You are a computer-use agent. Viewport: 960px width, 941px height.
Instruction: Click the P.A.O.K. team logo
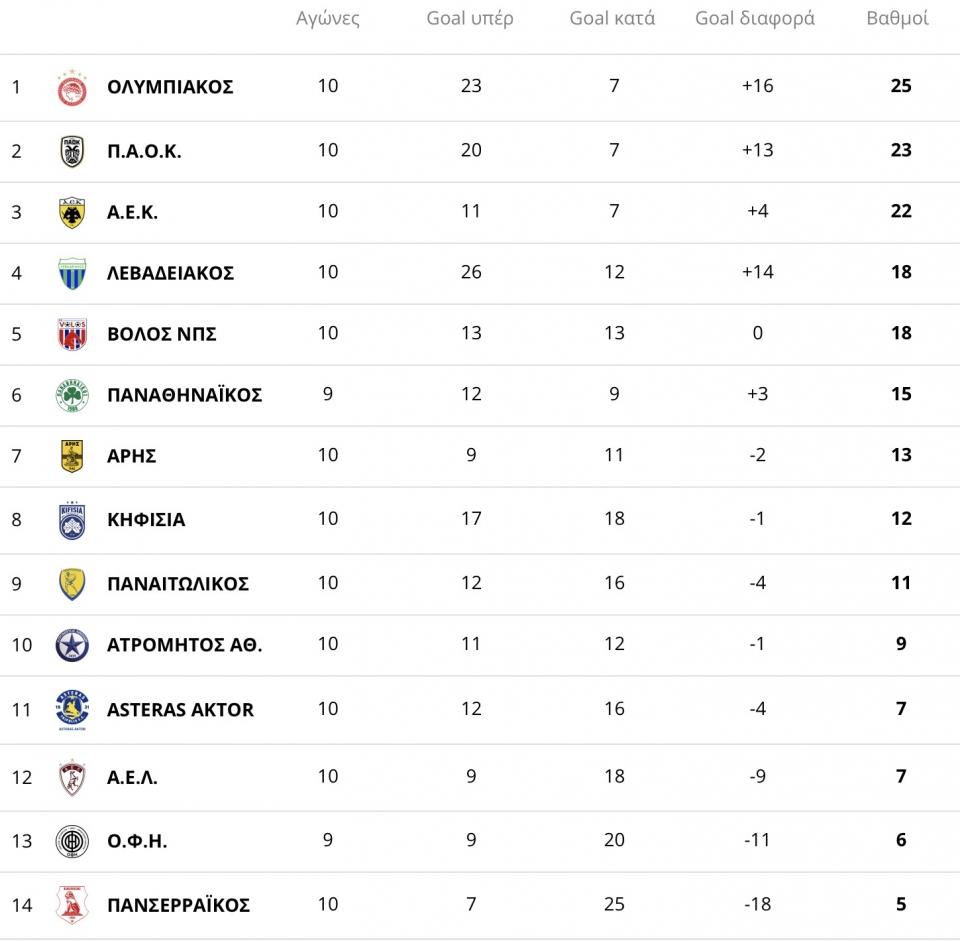(x=72, y=151)
